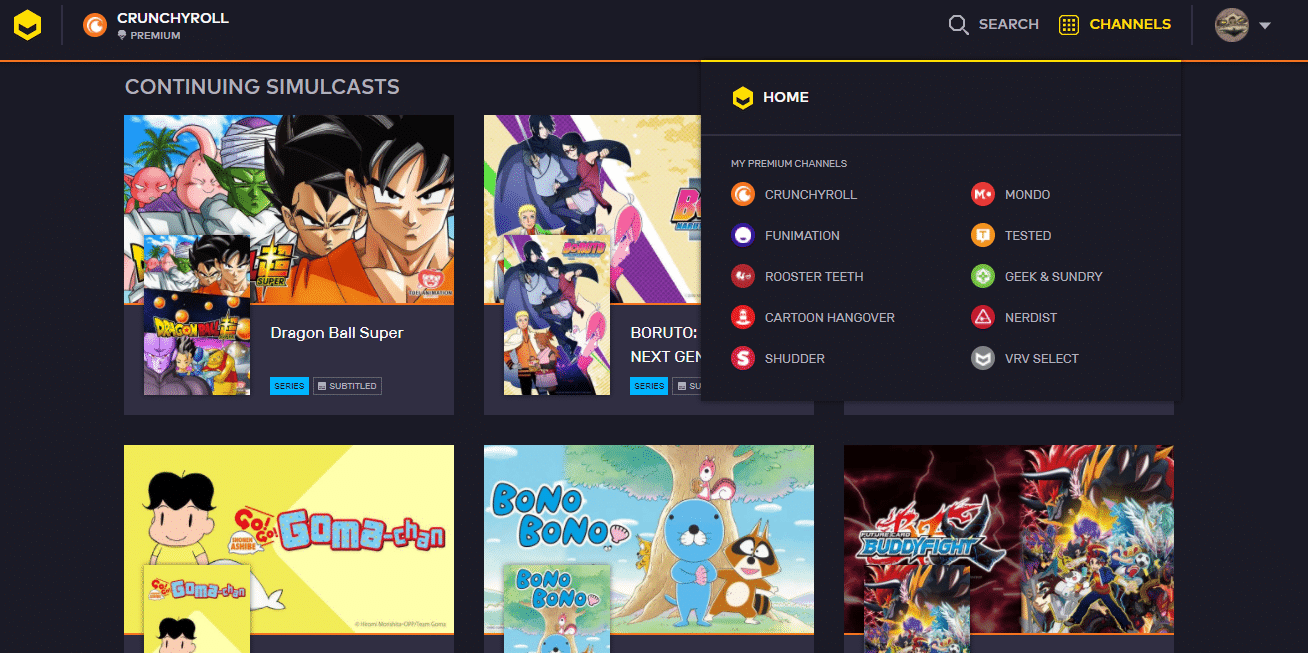Select CARTOON HANGOVER channel entry
The width and height of the screenshot is (1308, 653).
830,317
